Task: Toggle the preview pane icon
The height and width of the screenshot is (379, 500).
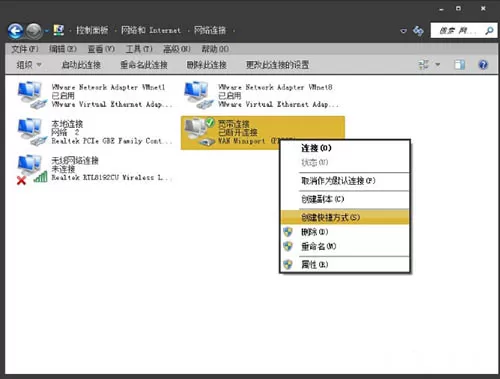Action: click(460, 64)
